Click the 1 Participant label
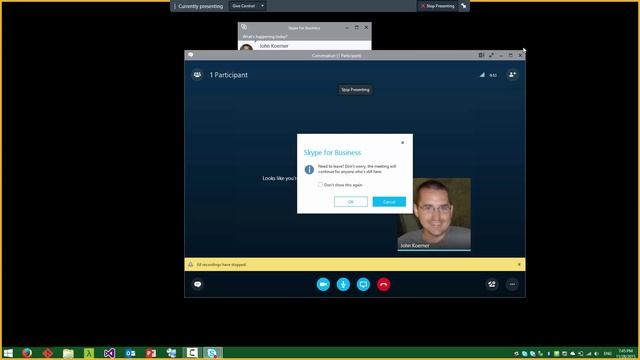The height and width of the screenshot is (360, 640). (x=229, y=75)
